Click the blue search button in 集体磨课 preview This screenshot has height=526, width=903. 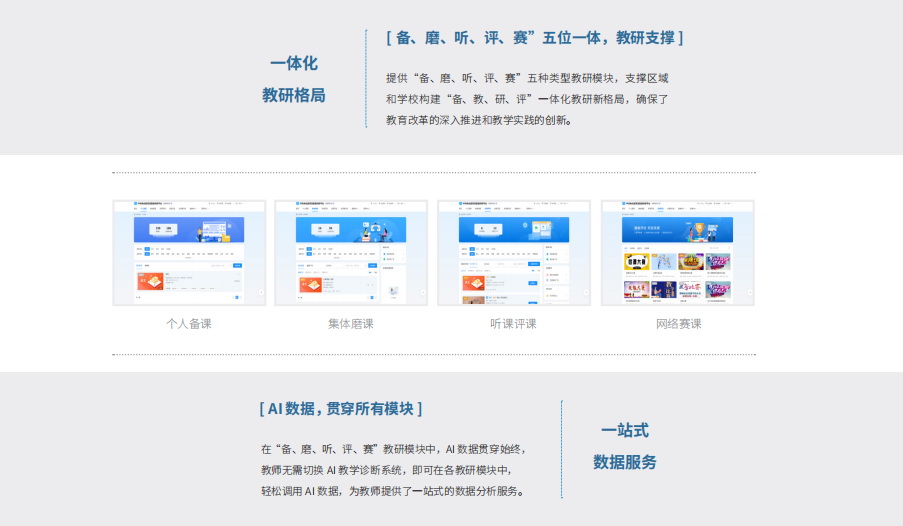(x=373, y=266)
